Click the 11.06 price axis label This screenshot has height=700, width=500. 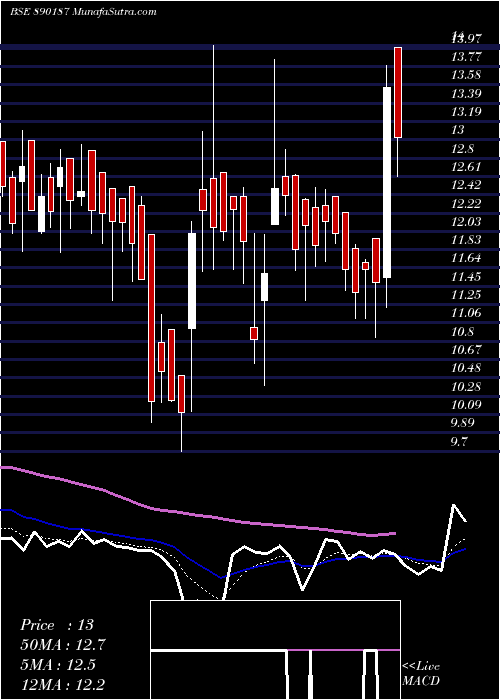coord(467,313)
